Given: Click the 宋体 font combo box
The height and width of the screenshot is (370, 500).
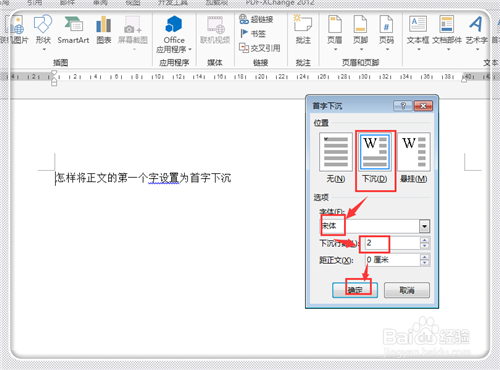Looking at the screenshot, I should pyautogui.click(x=375, y=226).
